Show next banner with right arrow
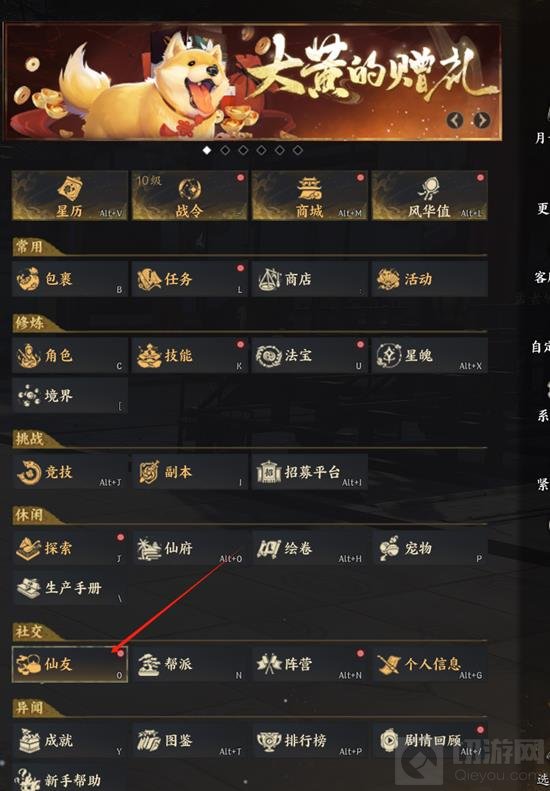The height and width of the screenshot is (791, 550). (x=482, y=120)
